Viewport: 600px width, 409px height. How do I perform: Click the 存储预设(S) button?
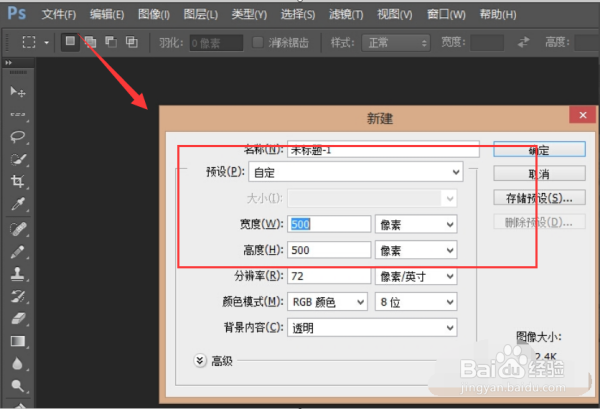click(539, 198)
